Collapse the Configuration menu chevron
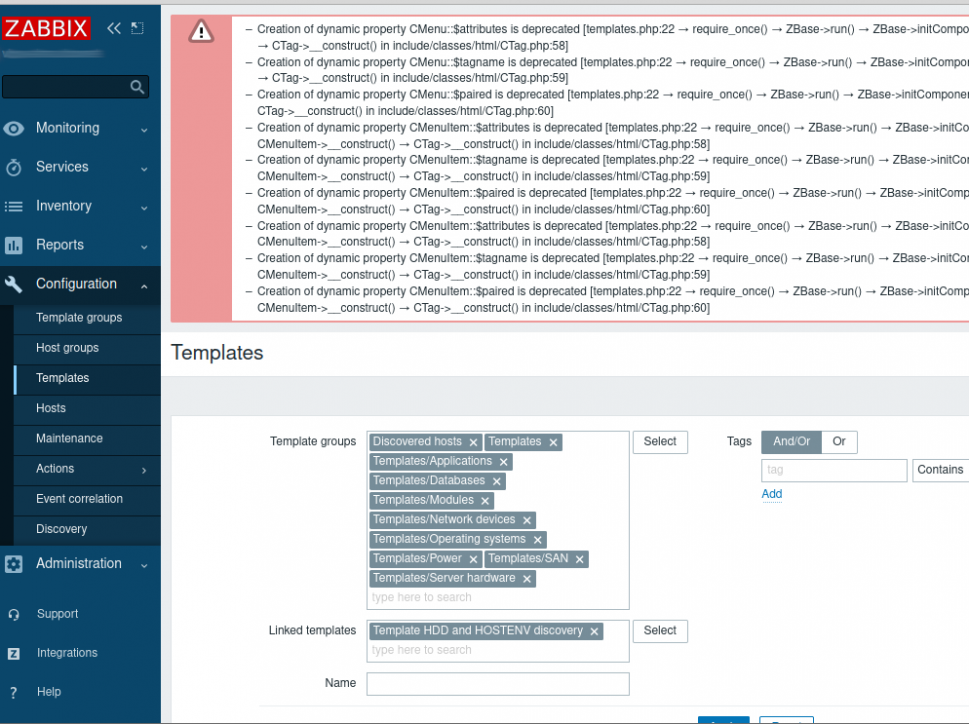This screenshot has height=724, width=969. (144, 285)
